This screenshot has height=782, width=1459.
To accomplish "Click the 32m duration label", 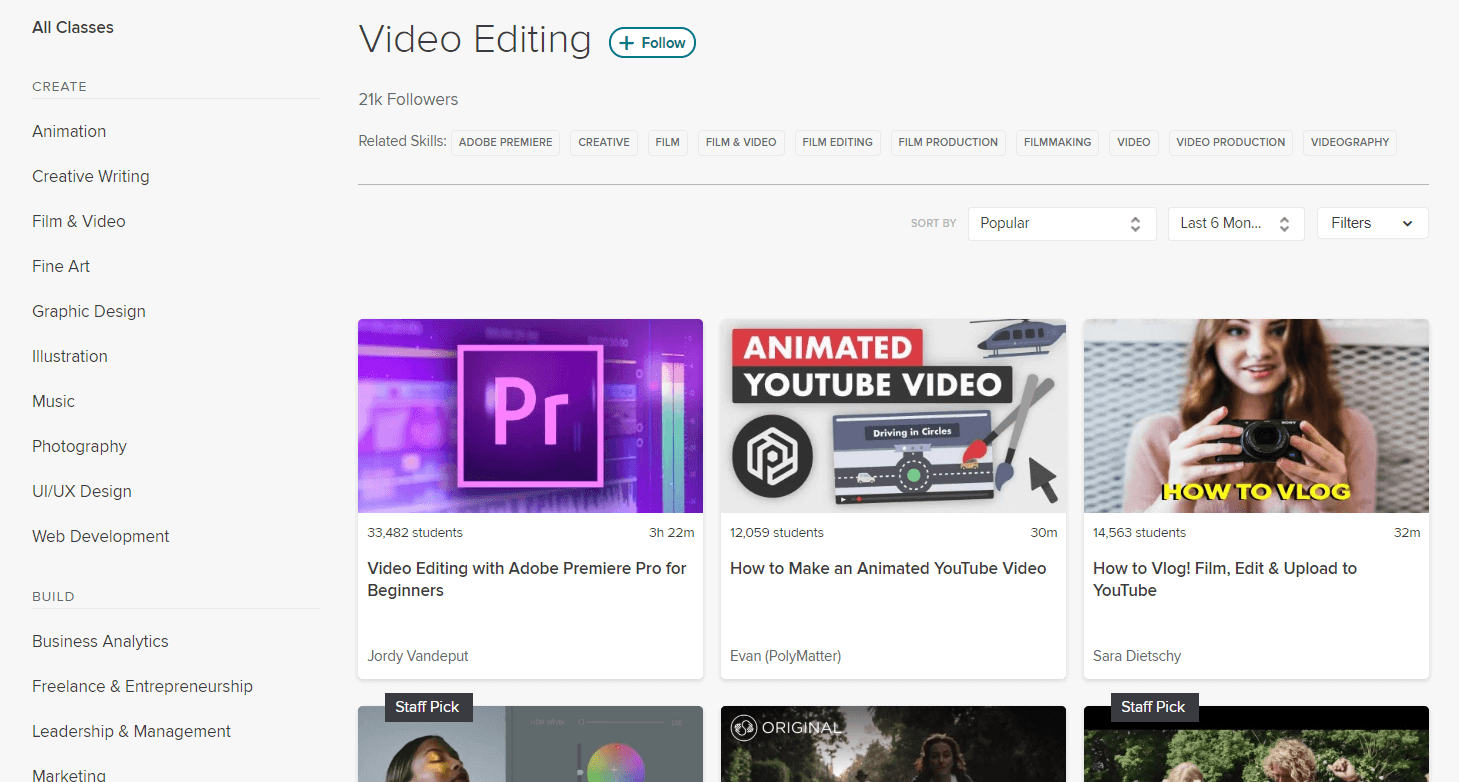I will pos(1407,533).
